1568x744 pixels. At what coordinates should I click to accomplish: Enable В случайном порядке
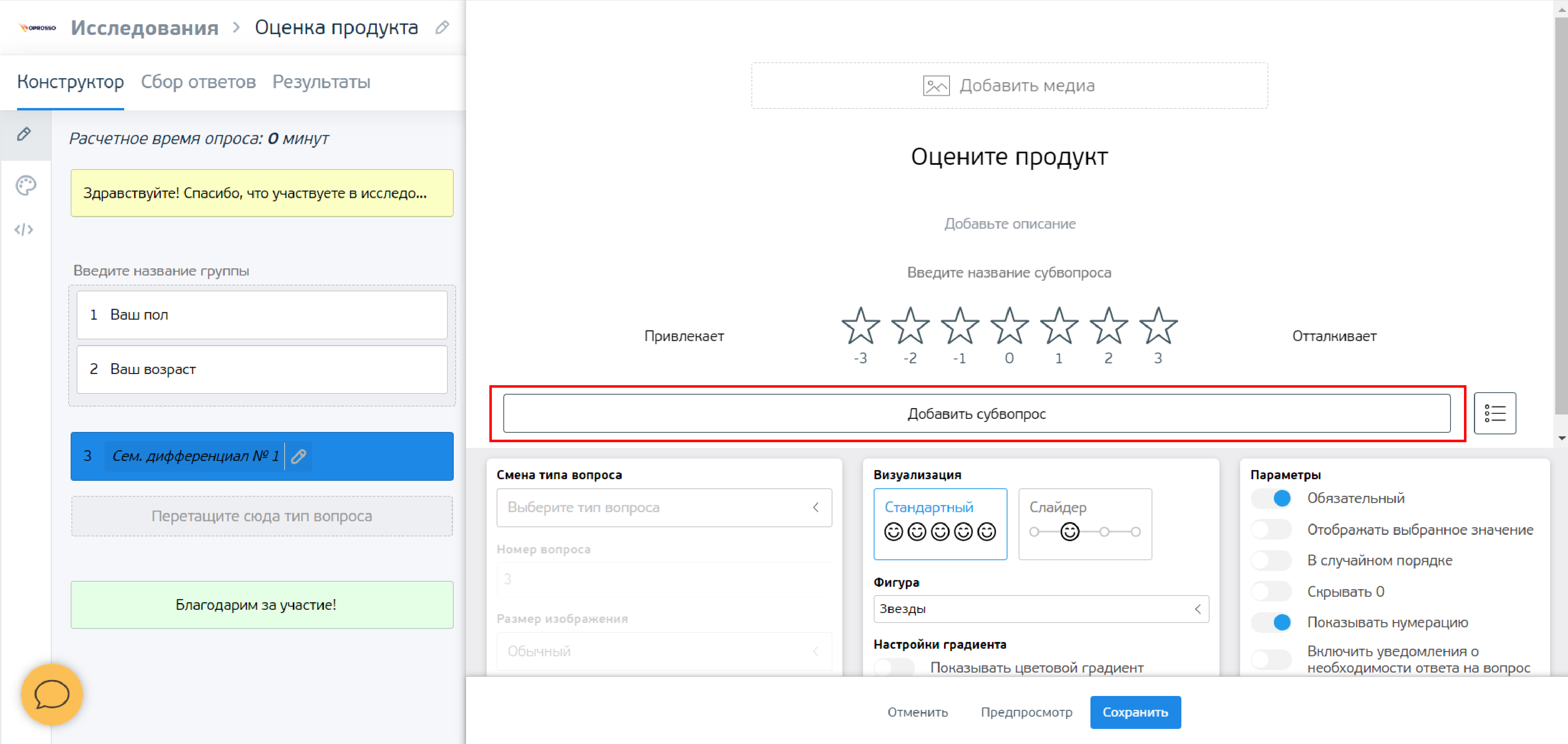pyautogui.click(x=1271, y=561)
